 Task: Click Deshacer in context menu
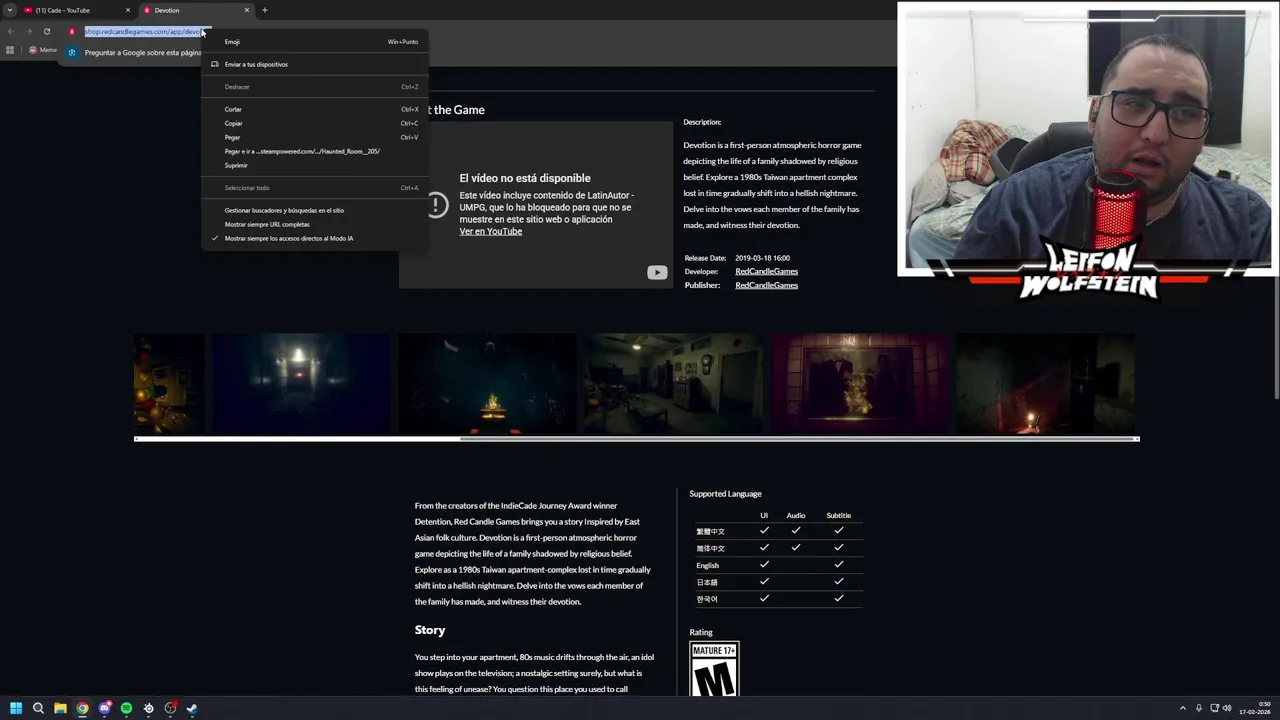[x=314, y=87]
